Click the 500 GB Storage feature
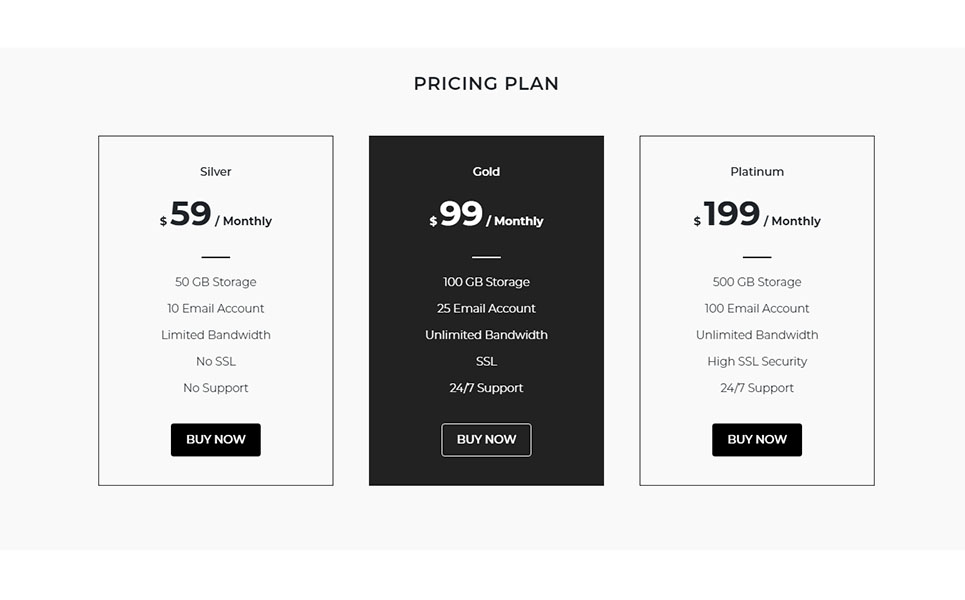Viewport: 965px width, 600px height. (757, 282)
